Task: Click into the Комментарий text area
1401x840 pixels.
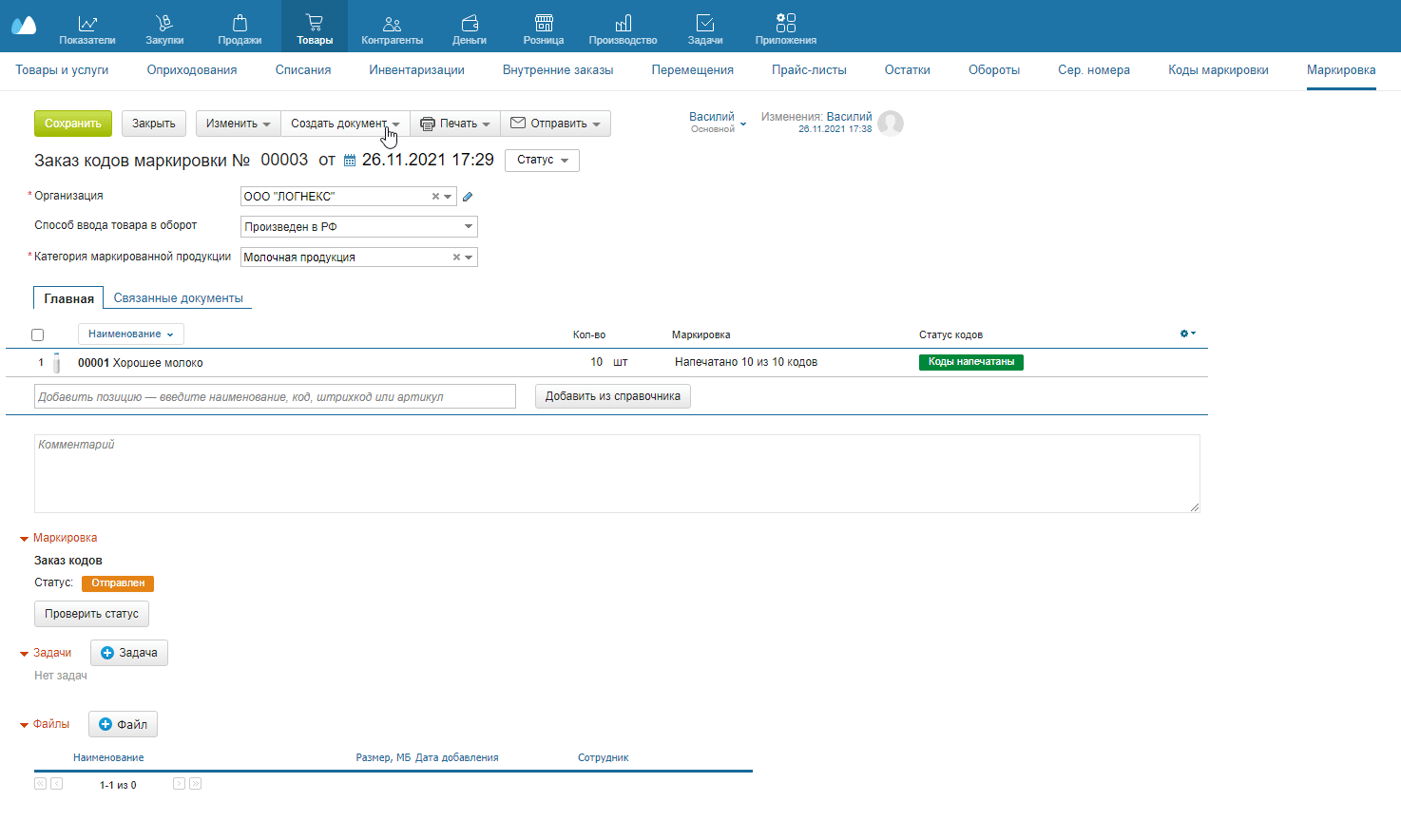Action: point(616,473)
